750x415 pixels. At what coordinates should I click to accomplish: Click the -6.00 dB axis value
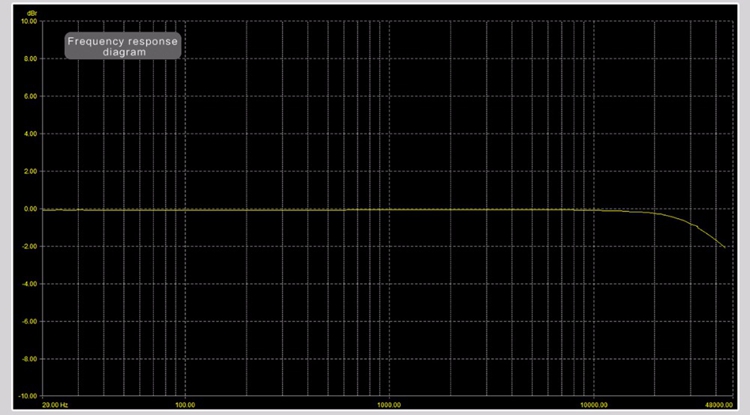tap(30, 321)
